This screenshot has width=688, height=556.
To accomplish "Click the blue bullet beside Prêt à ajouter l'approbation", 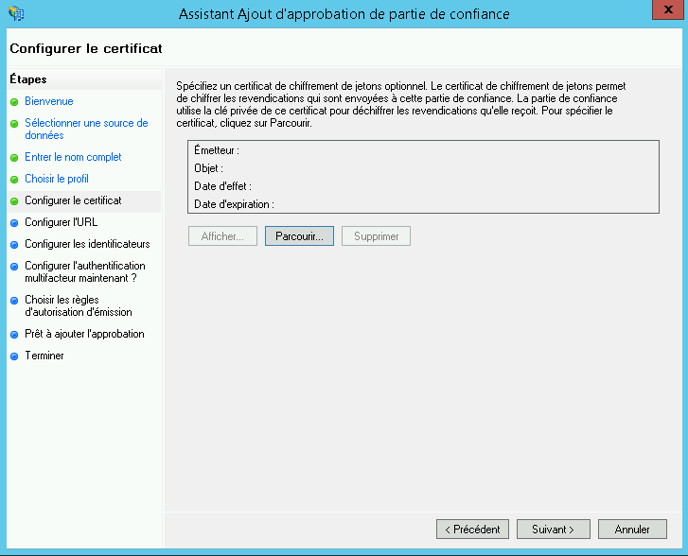I will 14,334.
